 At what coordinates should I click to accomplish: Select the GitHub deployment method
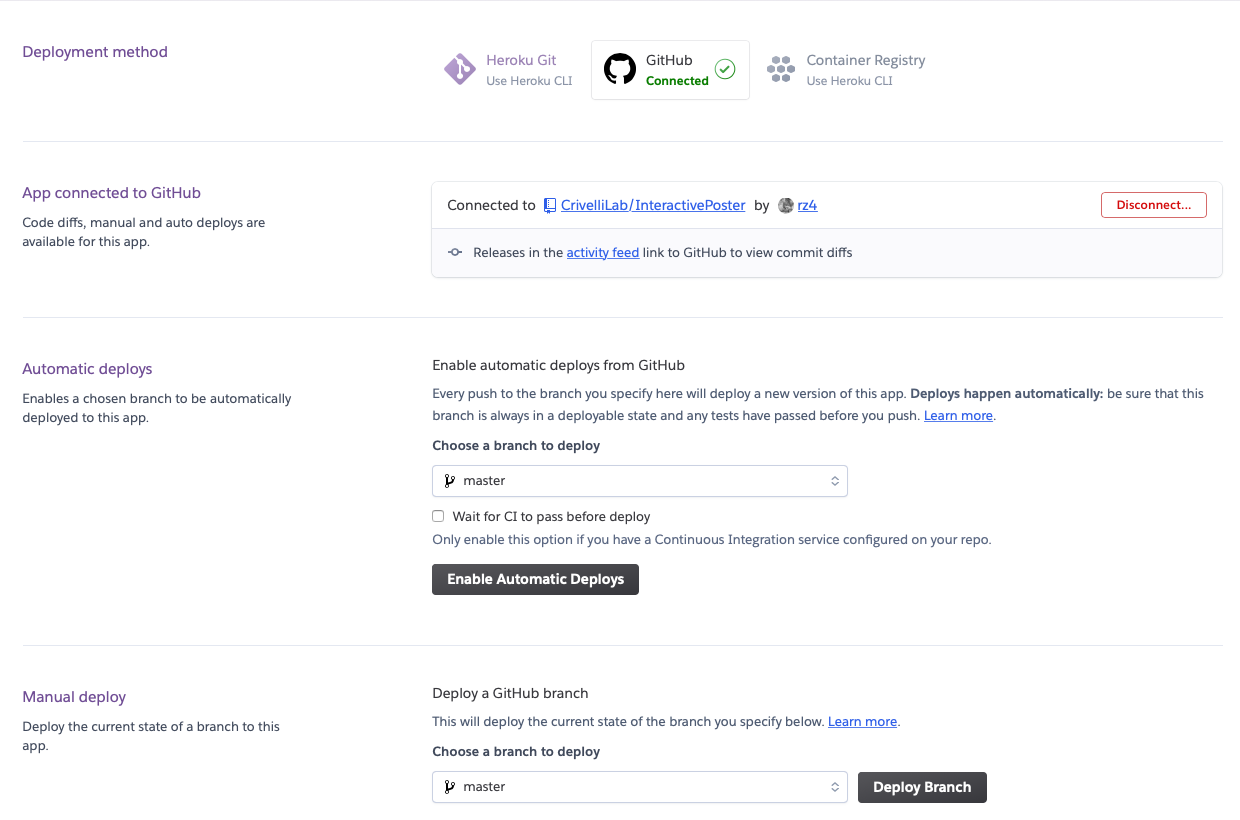tap(670, 70)
